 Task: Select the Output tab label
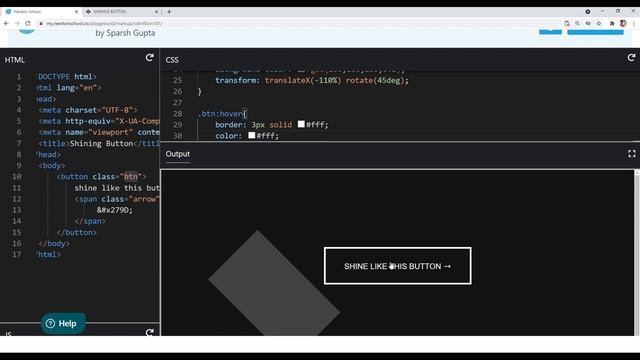(178, 154)
